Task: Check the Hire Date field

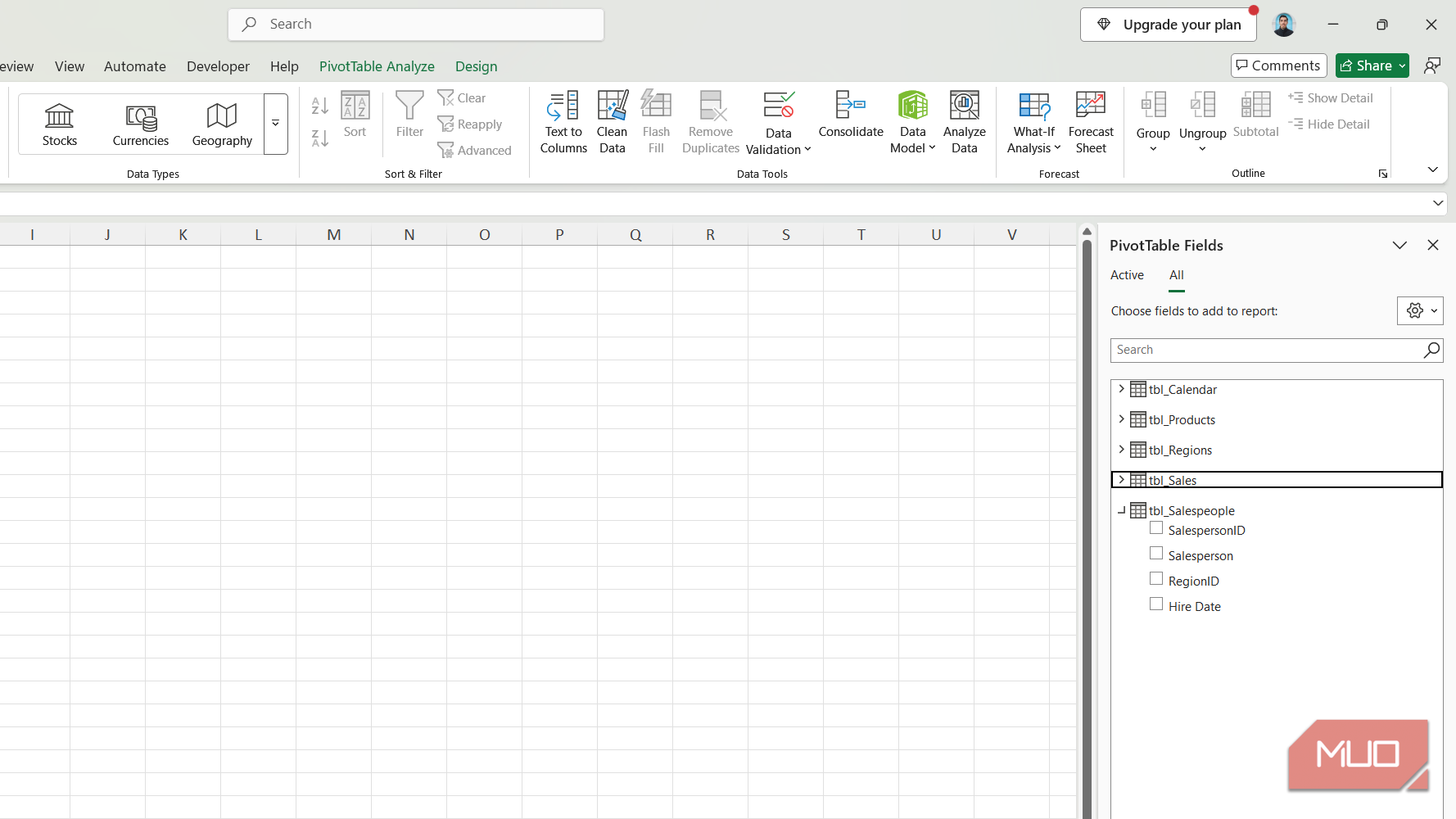Action: pyautogui.click(x=1156, y=604)
